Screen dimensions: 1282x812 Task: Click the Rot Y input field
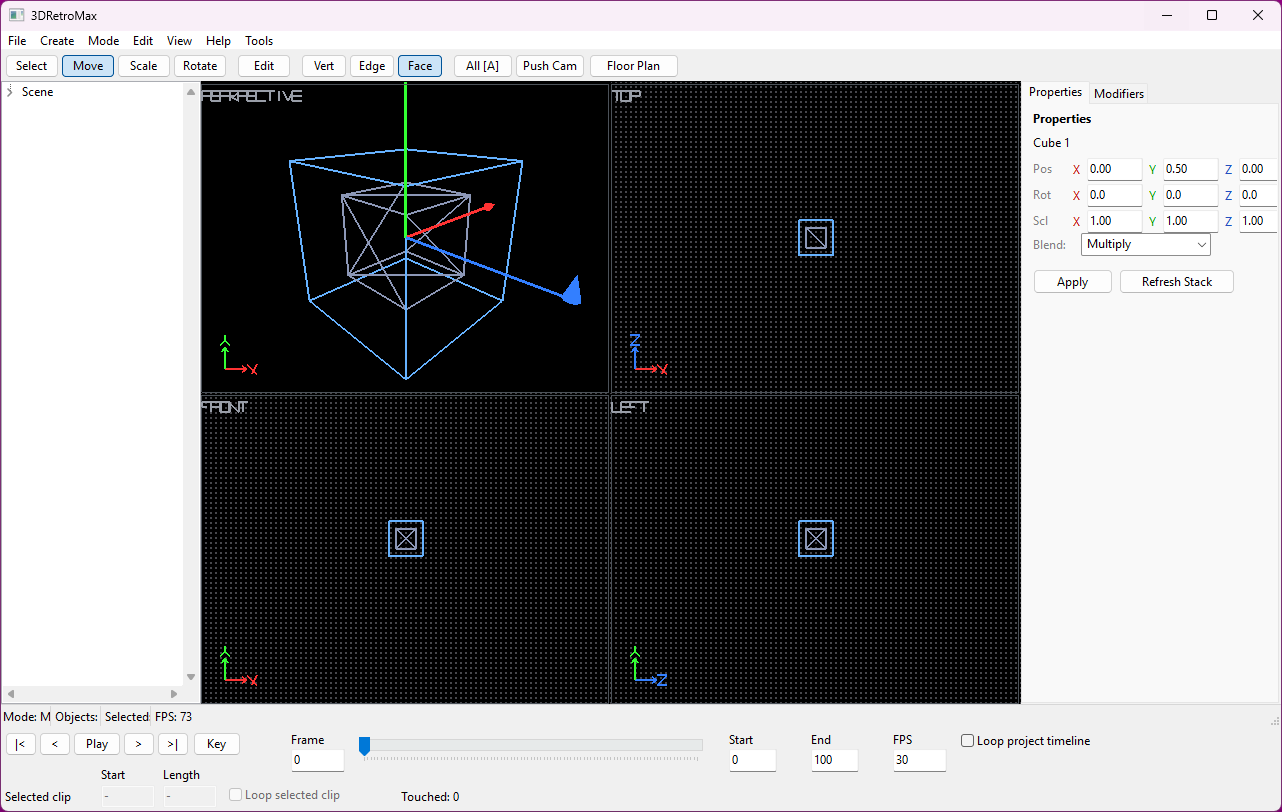1190,196
